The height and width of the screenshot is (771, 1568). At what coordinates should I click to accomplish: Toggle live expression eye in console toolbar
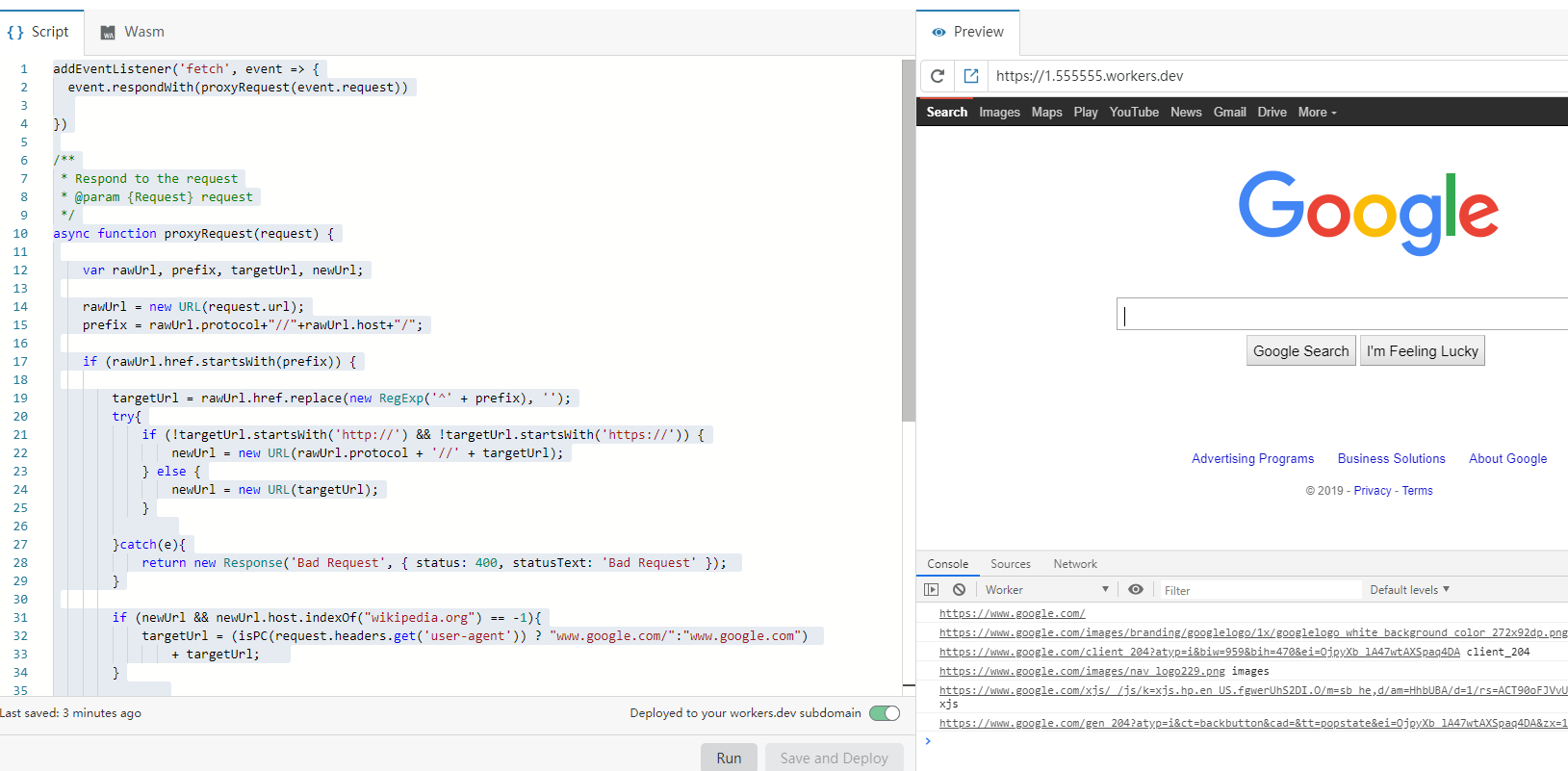(x=1136, y=590)
